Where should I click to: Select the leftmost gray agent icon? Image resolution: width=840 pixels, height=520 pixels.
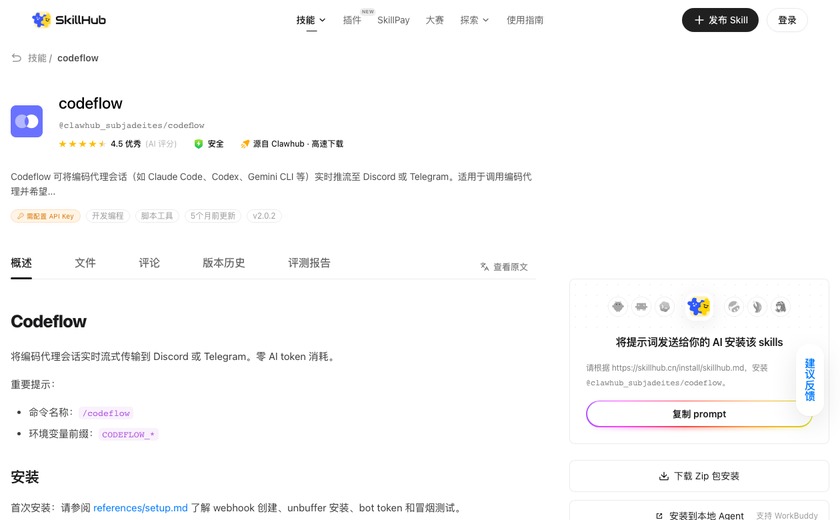click(618, 307)
